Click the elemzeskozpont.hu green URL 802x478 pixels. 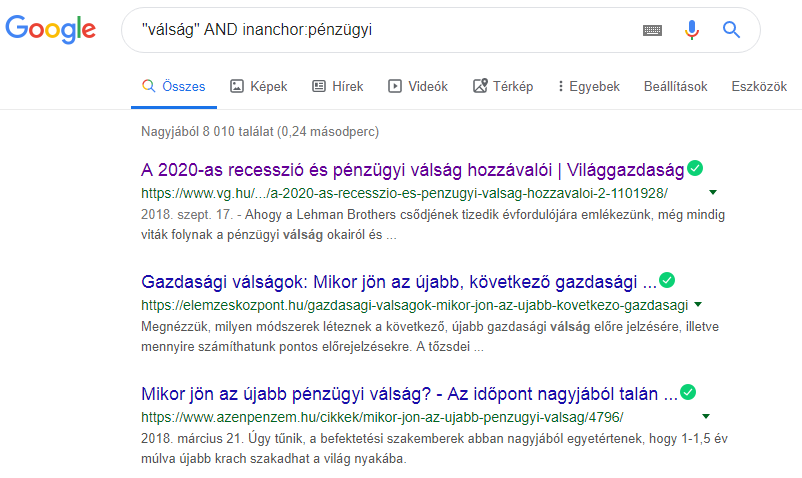pyautogui.click(x=414, y=305)
